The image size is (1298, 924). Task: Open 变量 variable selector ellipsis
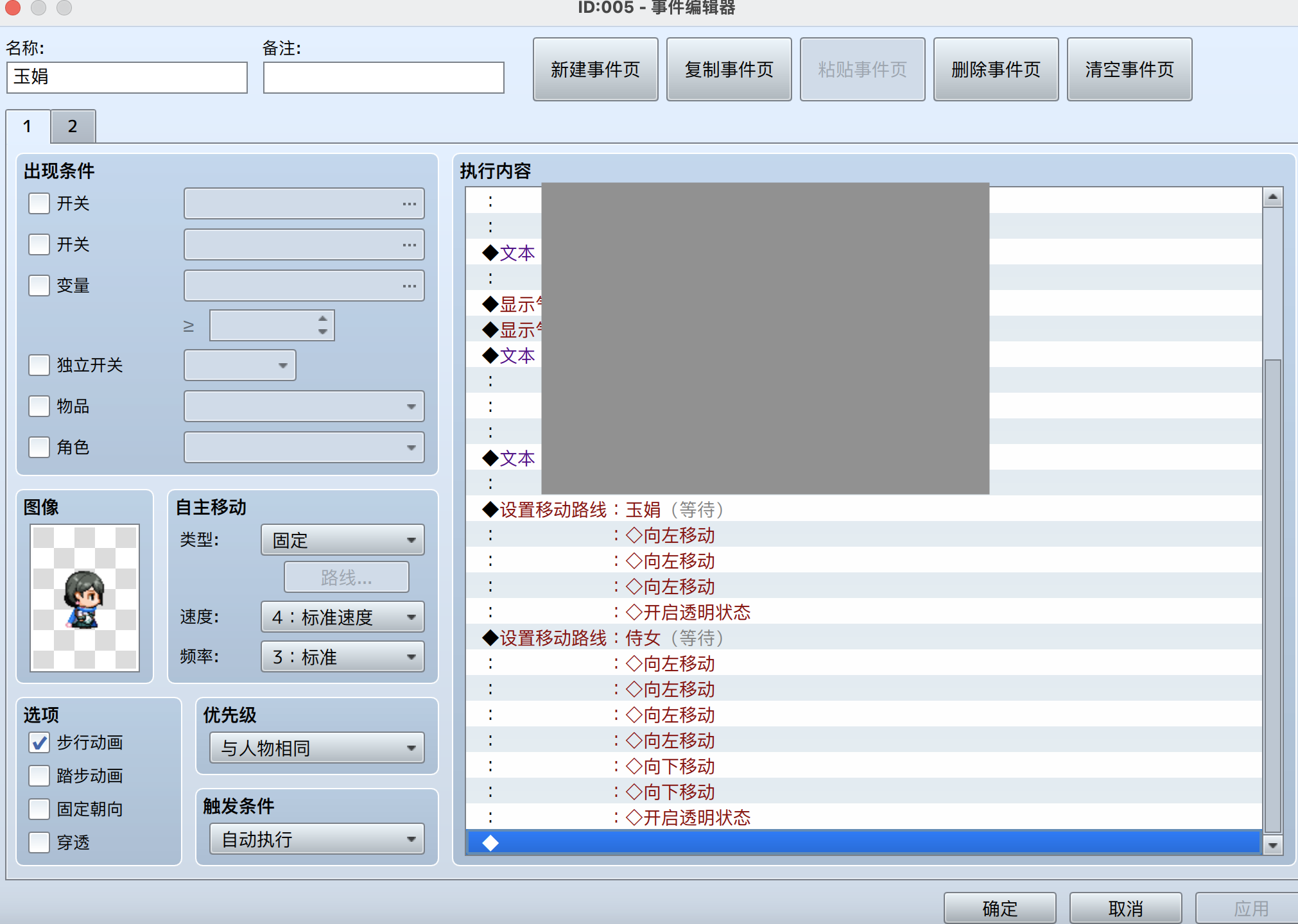pos(409,286)
